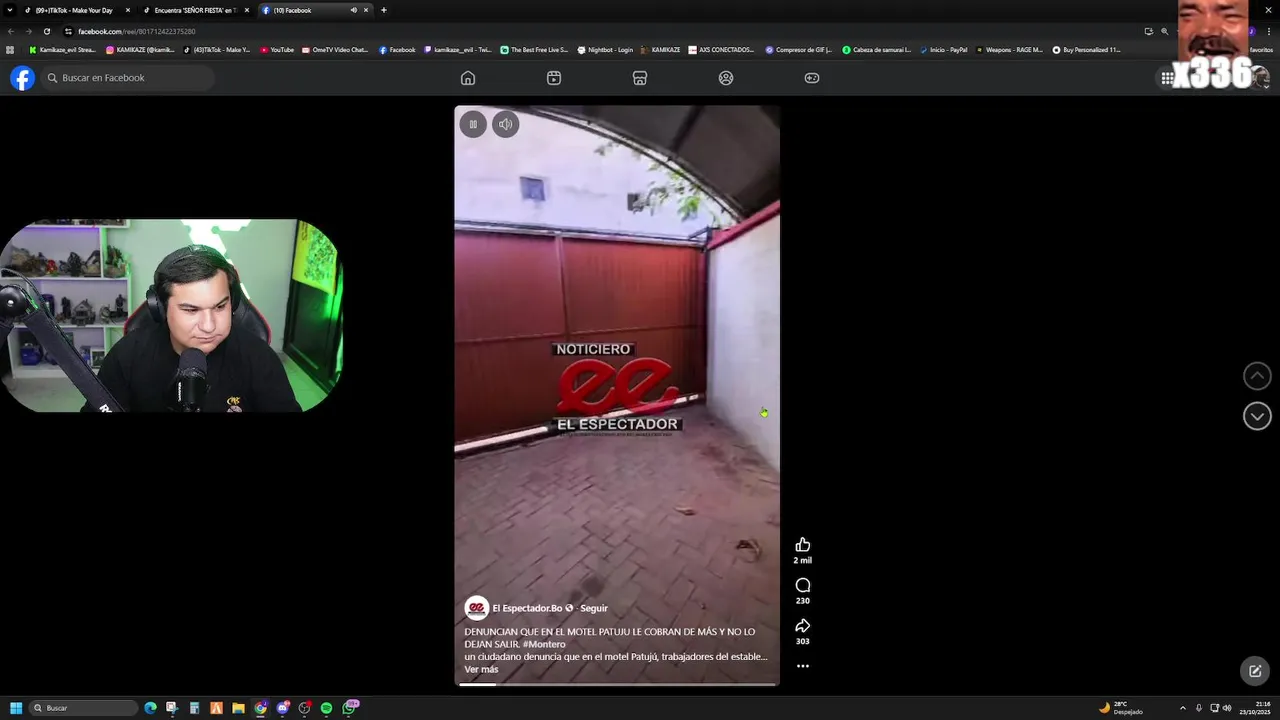View site information icon in address bar

(x=68, y=31)
